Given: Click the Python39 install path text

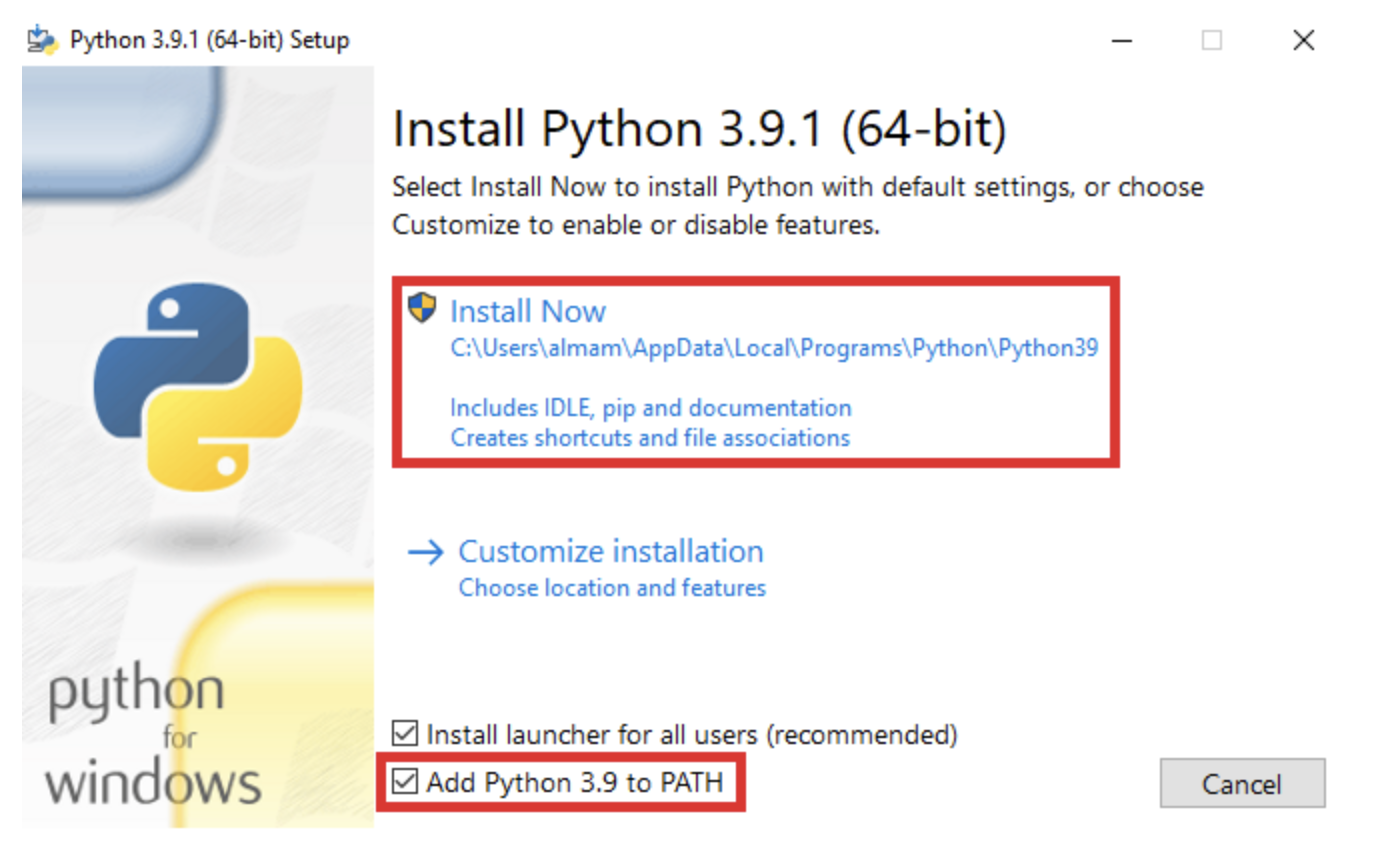Looking at the screenshot, I should coord(774,349).
